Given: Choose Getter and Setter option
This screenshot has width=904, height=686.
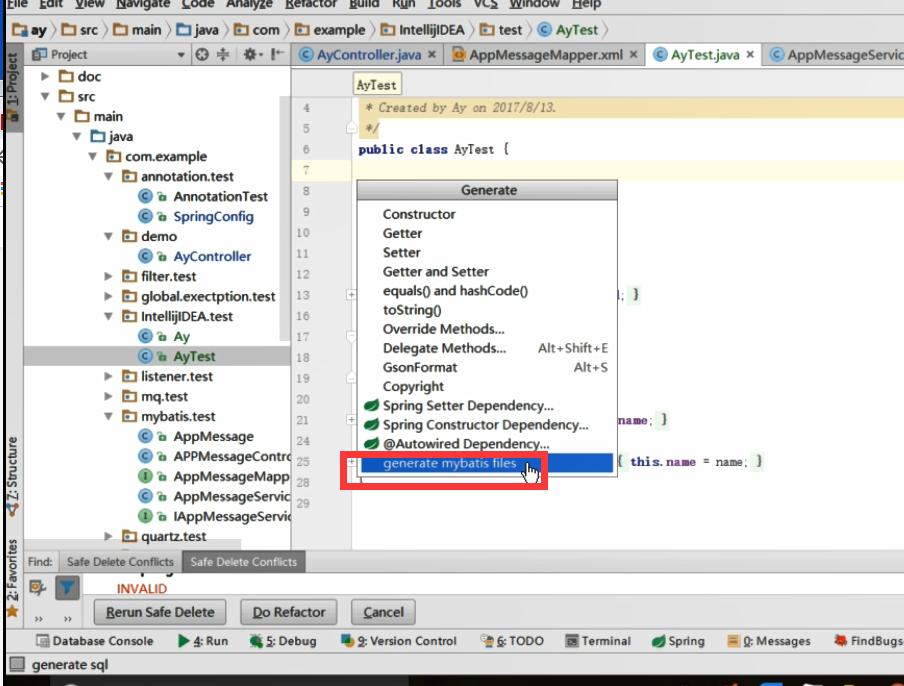Looking at the screenshot, I should click(x=487, y=272).
